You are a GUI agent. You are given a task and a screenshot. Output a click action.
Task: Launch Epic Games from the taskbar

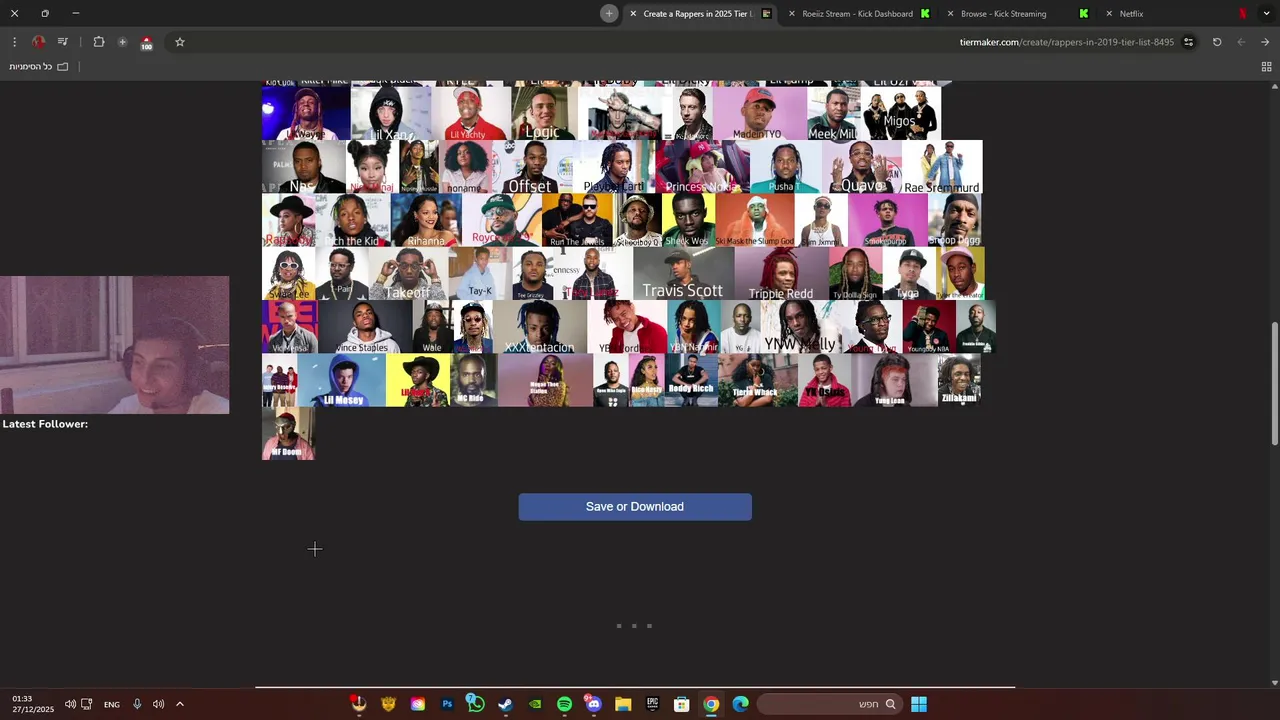652,704
